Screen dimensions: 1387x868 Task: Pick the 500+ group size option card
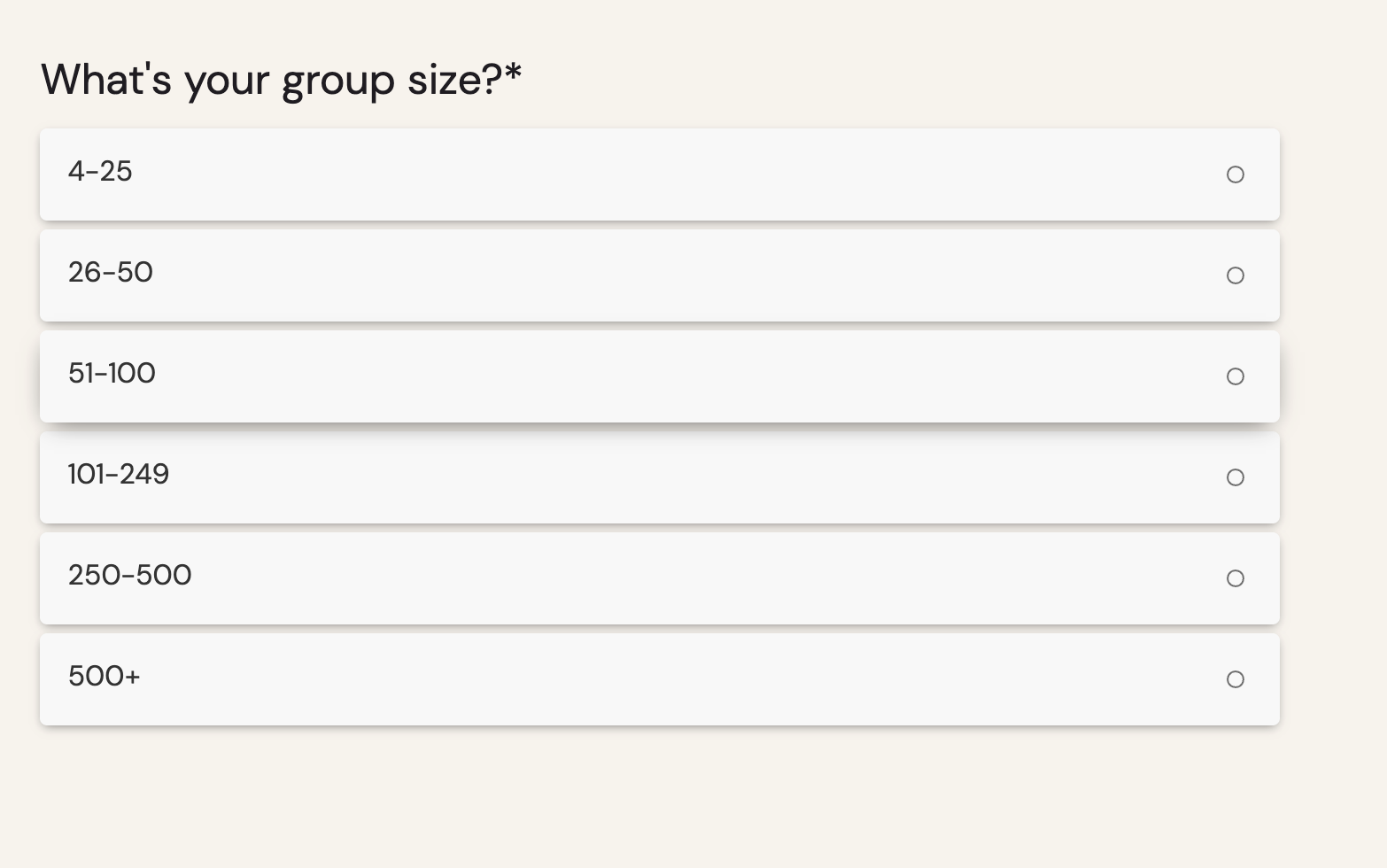[659, 679]
